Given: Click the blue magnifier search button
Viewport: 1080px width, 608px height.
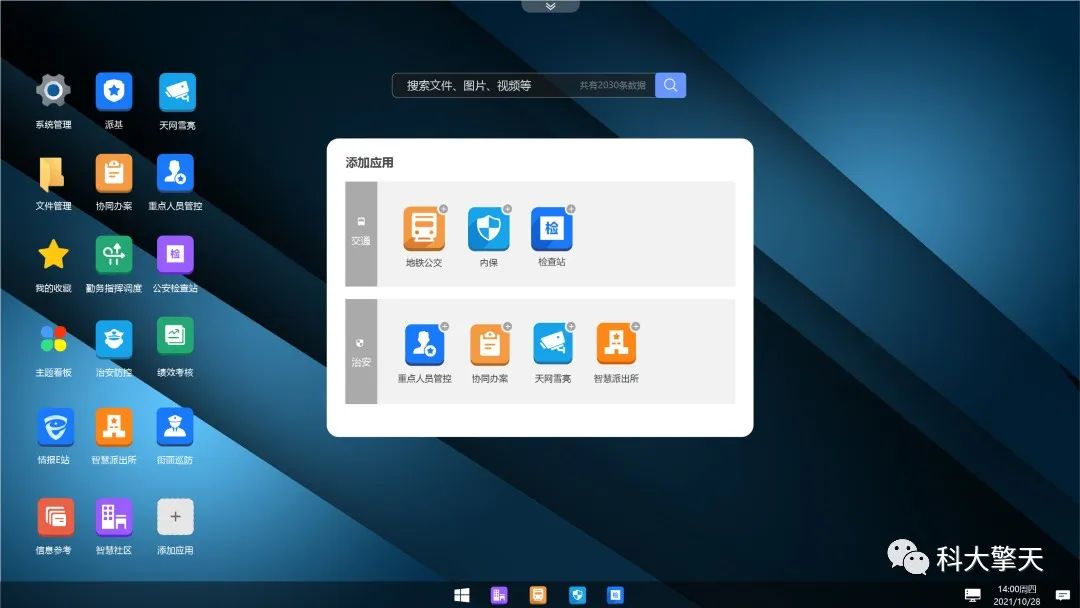Looking at the screenshot, I should pyautogui.click(x=670, y=85).
